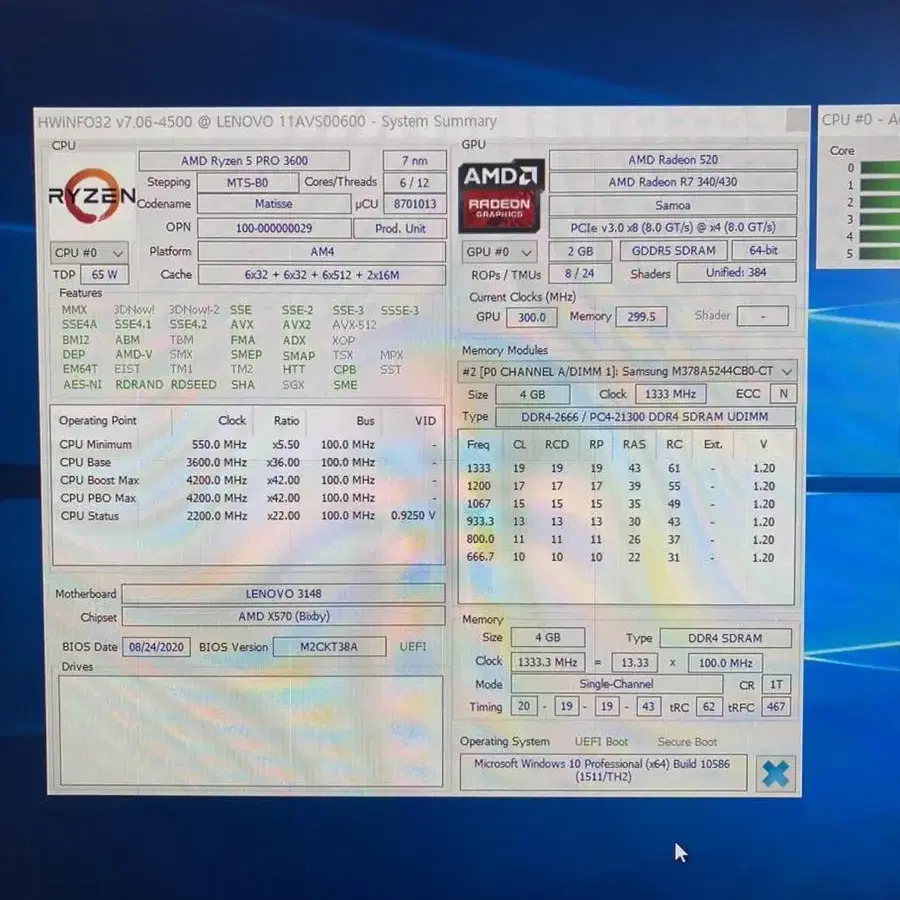Screen dimensions: 900x900
Task: Click the Secure Boot label
Action: pos(687,742)
